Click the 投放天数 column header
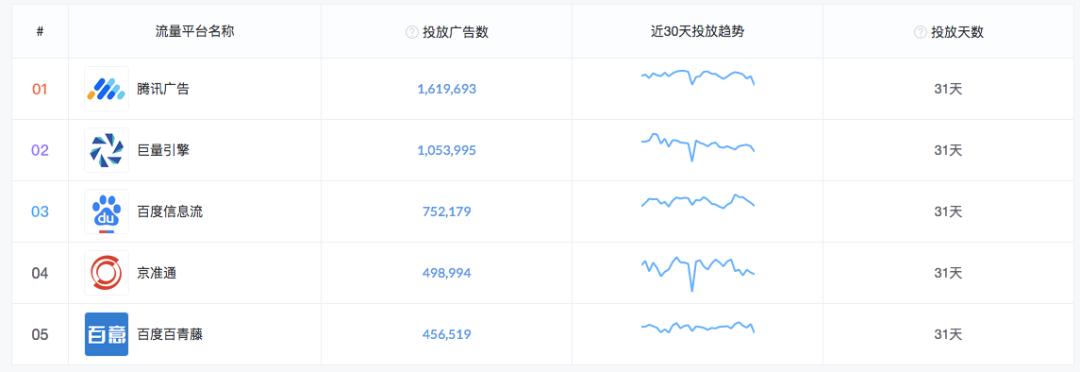 click(x=957, y=32)
